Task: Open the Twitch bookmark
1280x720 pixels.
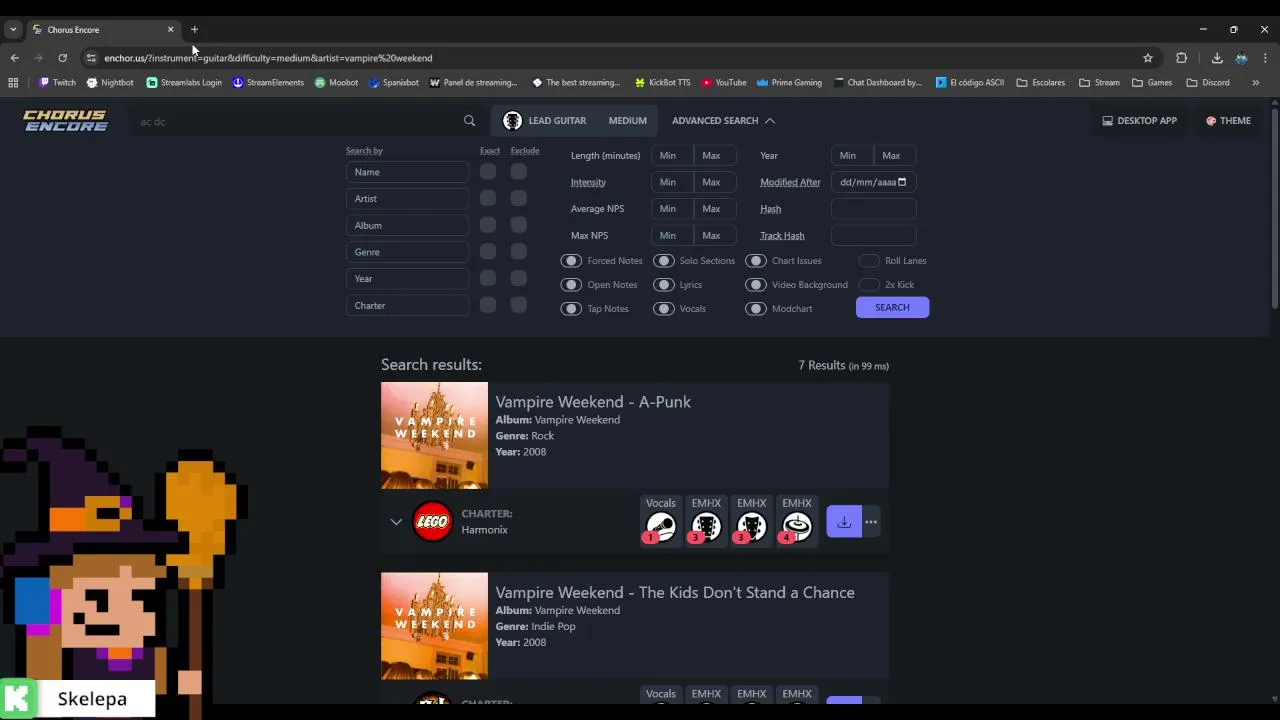Action: [x=57, y=83]
